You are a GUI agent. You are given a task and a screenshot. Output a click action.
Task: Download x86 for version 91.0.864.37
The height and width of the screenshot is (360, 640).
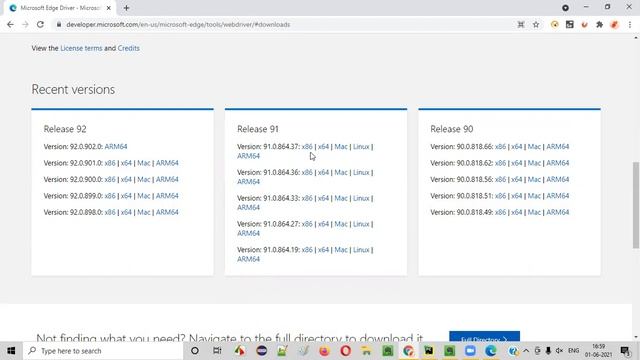click(x=307, y=147)
